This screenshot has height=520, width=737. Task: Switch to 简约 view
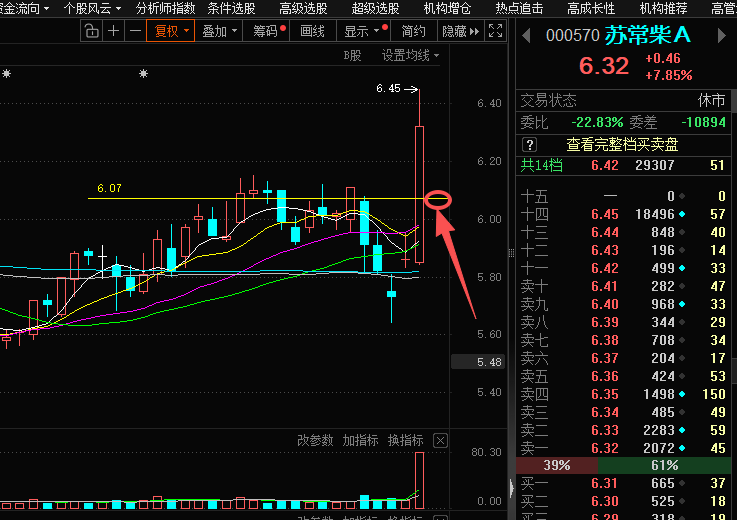coord(413,32)
